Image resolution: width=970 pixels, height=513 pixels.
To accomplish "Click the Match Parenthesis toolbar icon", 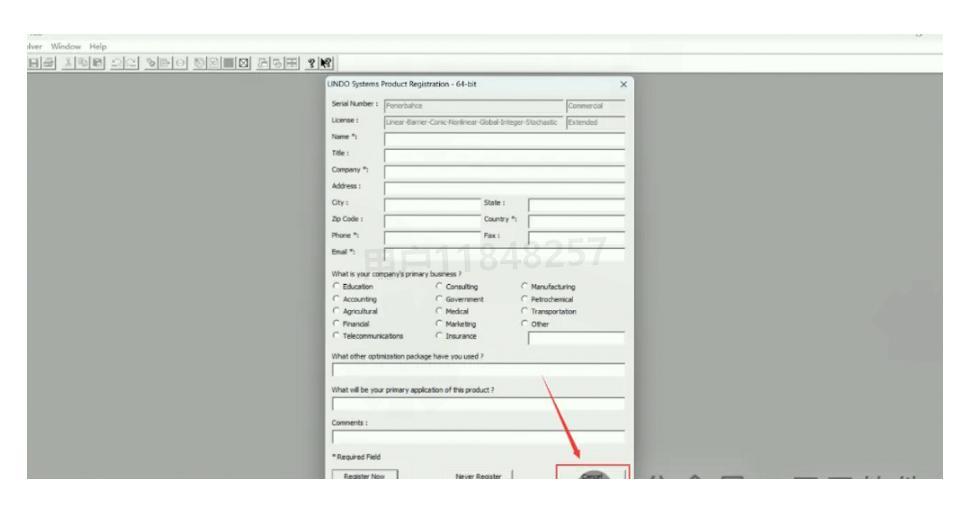I will [x=179, y=63].
